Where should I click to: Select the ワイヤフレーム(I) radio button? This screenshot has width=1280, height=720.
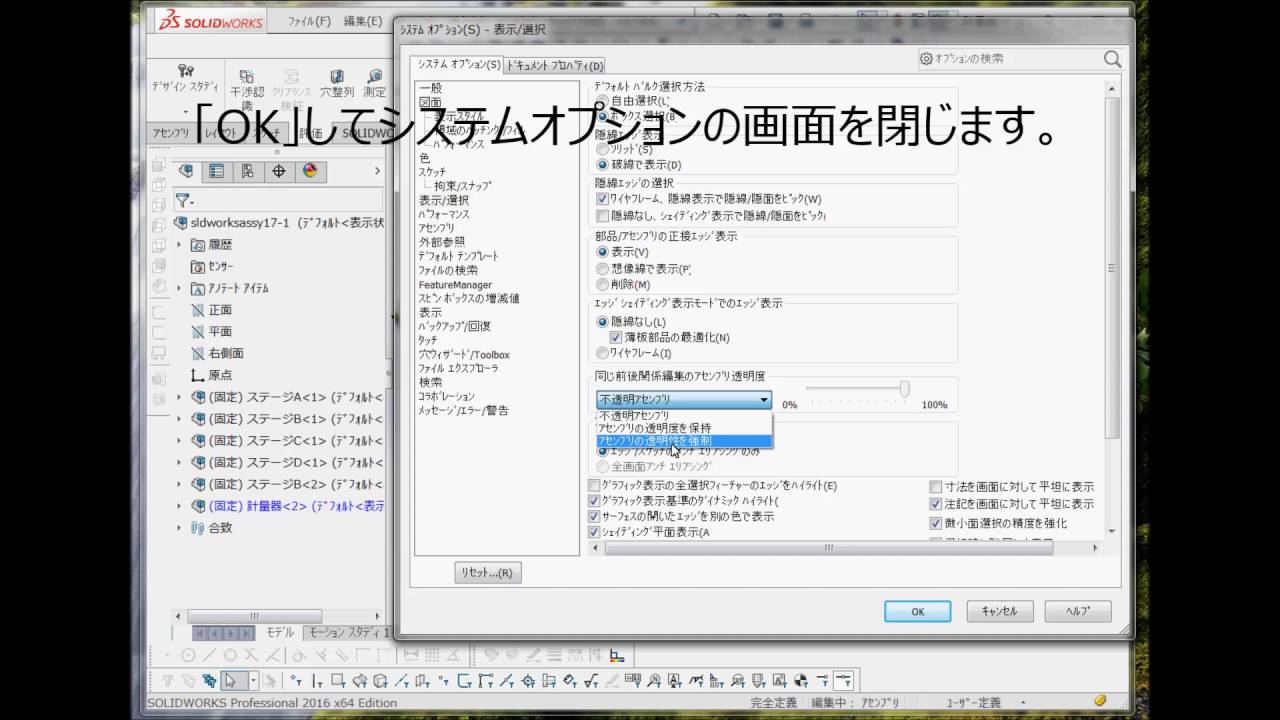602,353
